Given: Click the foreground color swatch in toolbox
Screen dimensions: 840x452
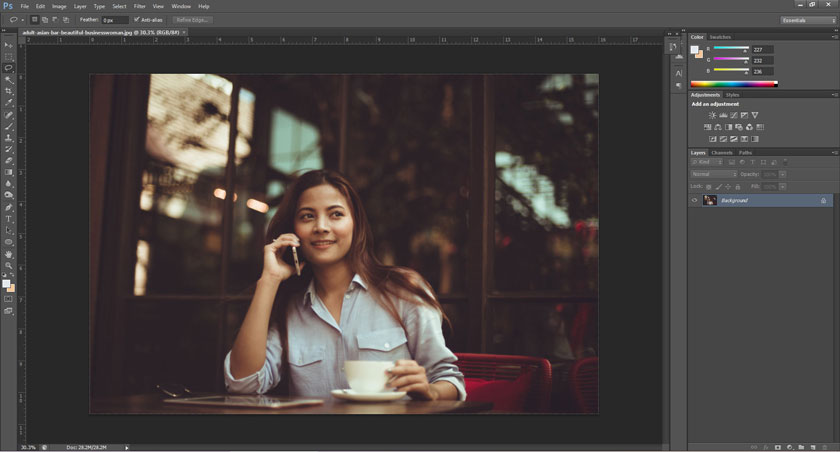Looking at the screenshot, I should pyautogui.click(x=6, y=284).
